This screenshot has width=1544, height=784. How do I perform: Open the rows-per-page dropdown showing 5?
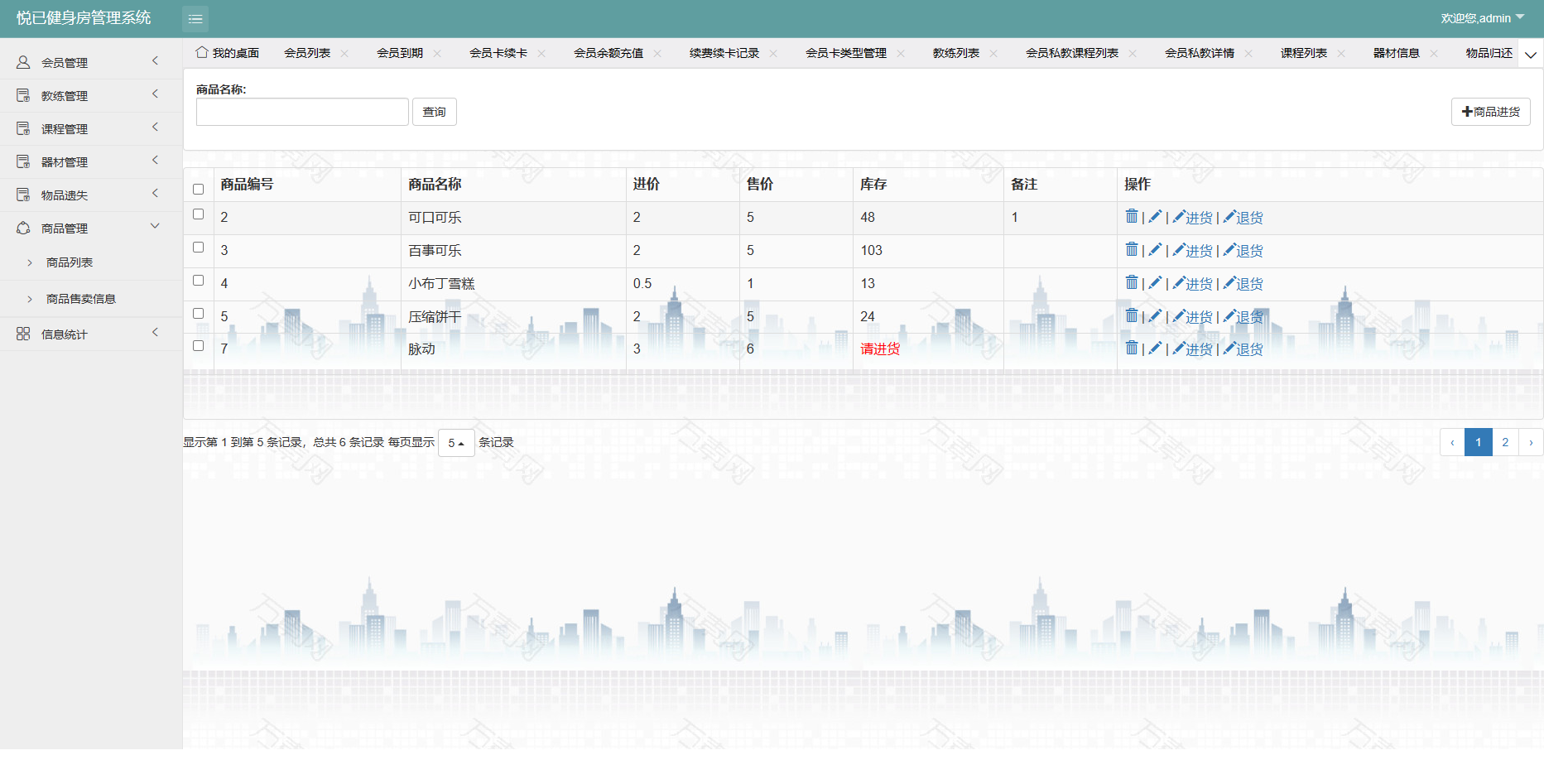[x=456, y=443]
